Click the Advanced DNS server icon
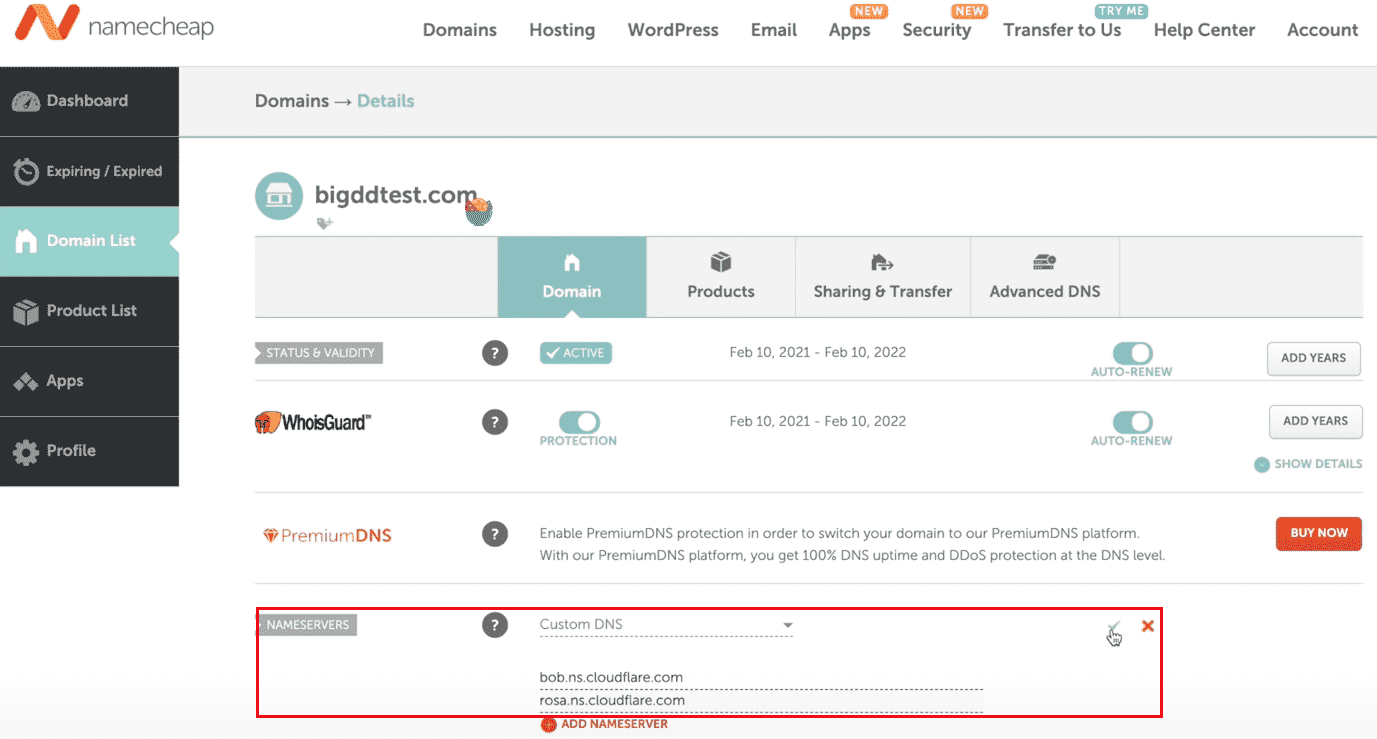The image size is (1377, 739). tap(1045, 262)
